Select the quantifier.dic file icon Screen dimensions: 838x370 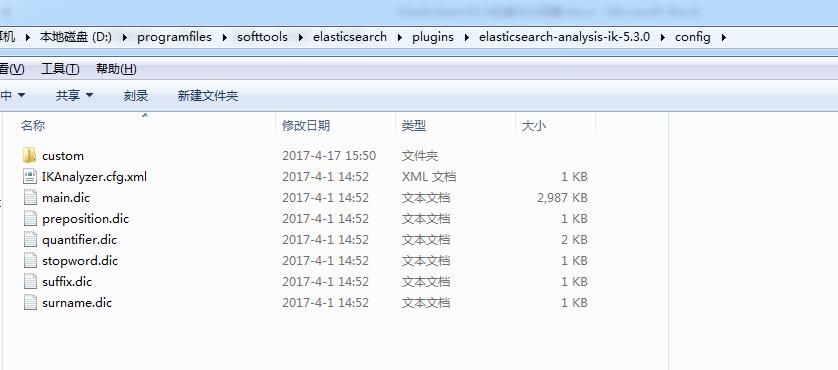pyautogui.click(x=30, y=240)
